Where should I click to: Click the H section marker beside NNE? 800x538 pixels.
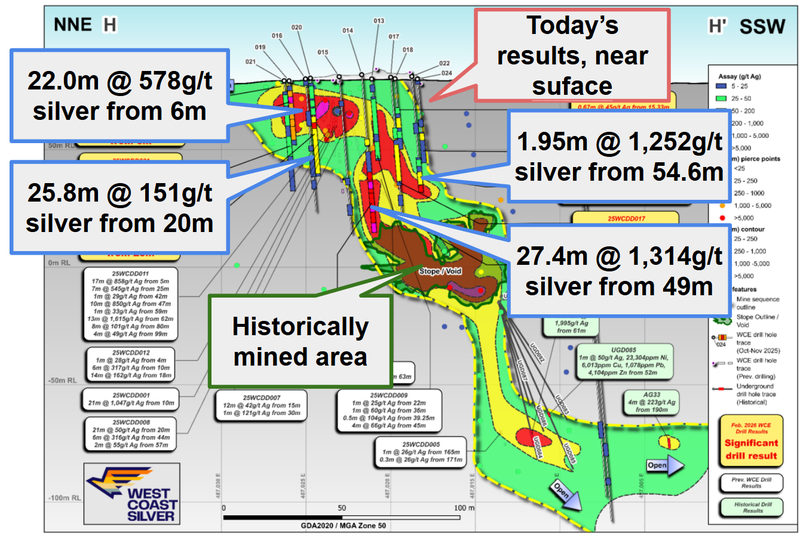110,25
